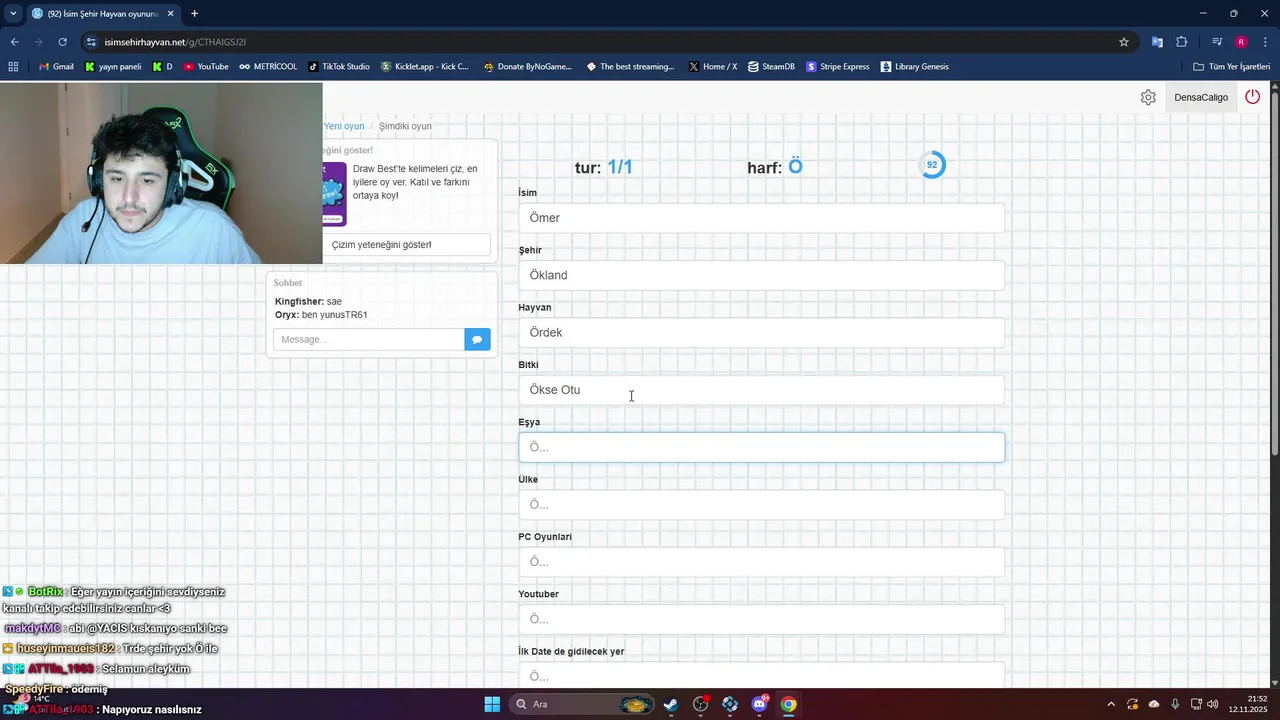Click the Şehir field containing Ökland

coord(761,275)
